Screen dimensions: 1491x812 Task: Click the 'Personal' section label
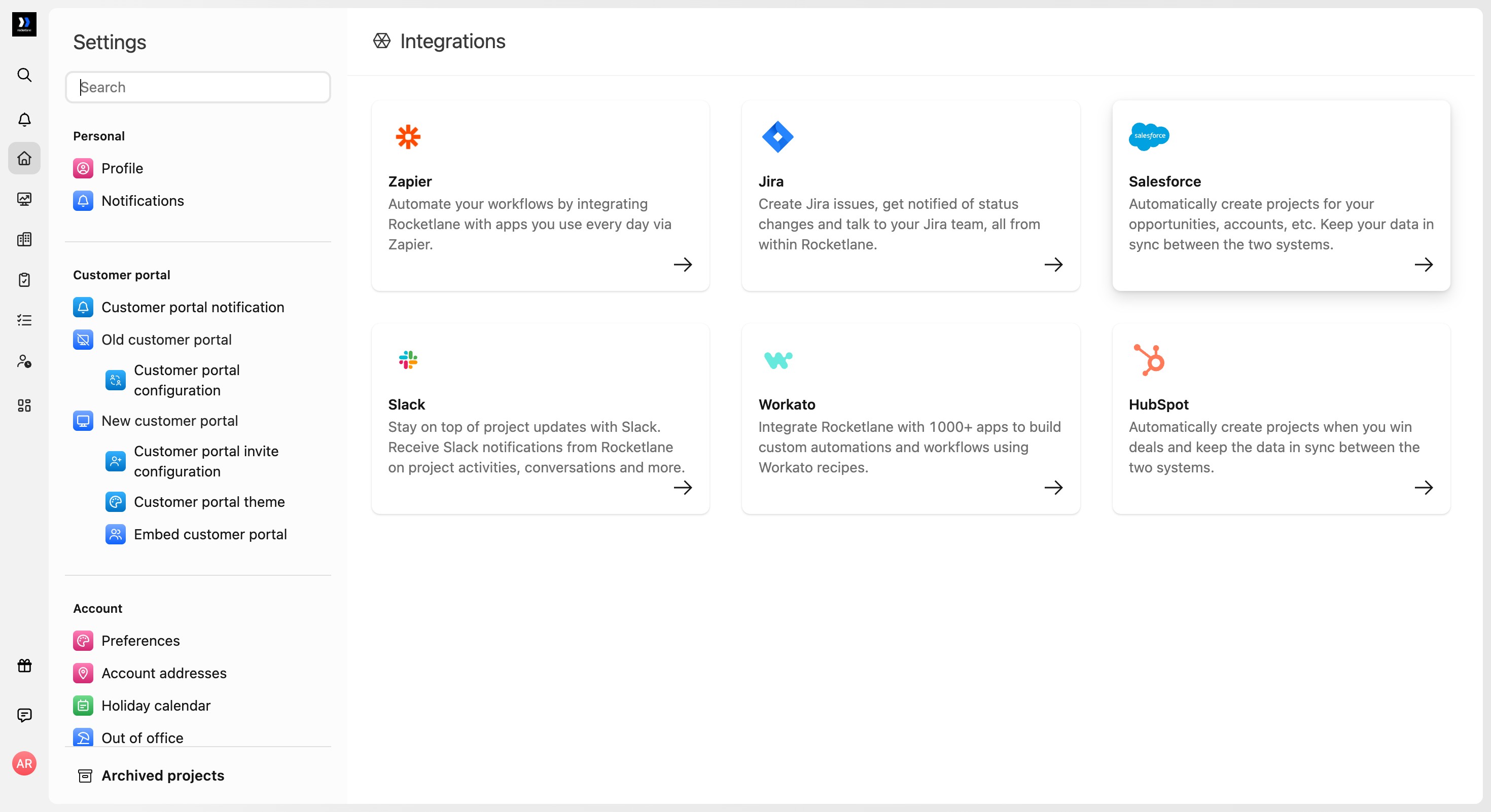[x=99, y=136]
